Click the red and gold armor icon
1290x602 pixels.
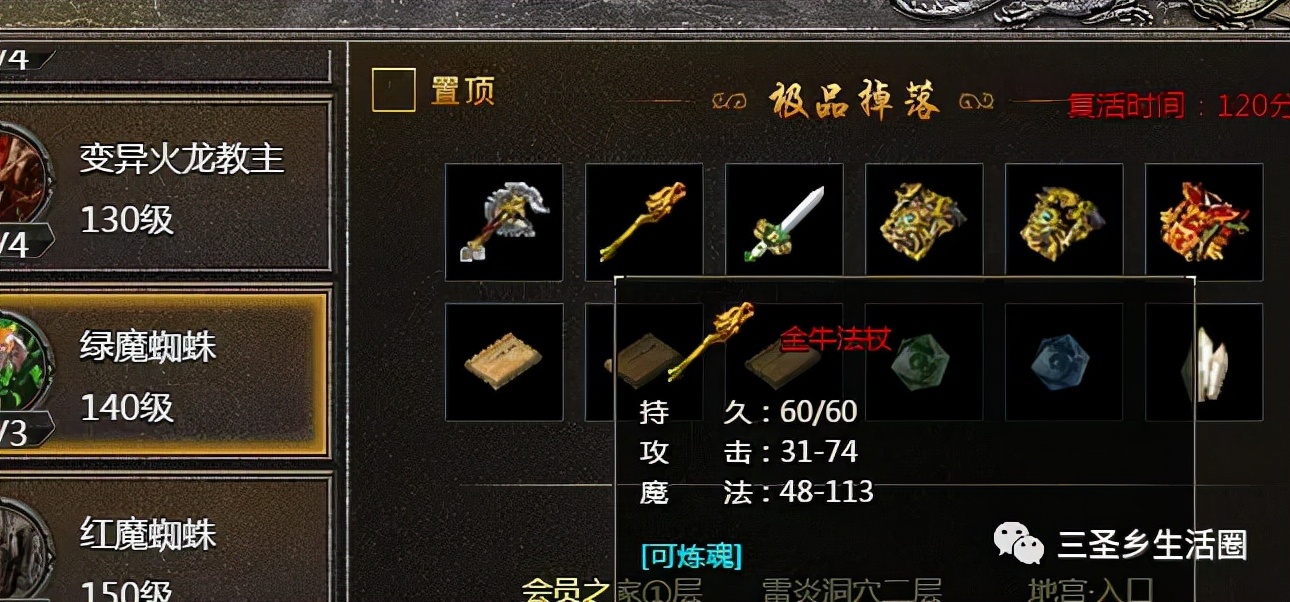pyautogui.click(x=1204, y=222)
